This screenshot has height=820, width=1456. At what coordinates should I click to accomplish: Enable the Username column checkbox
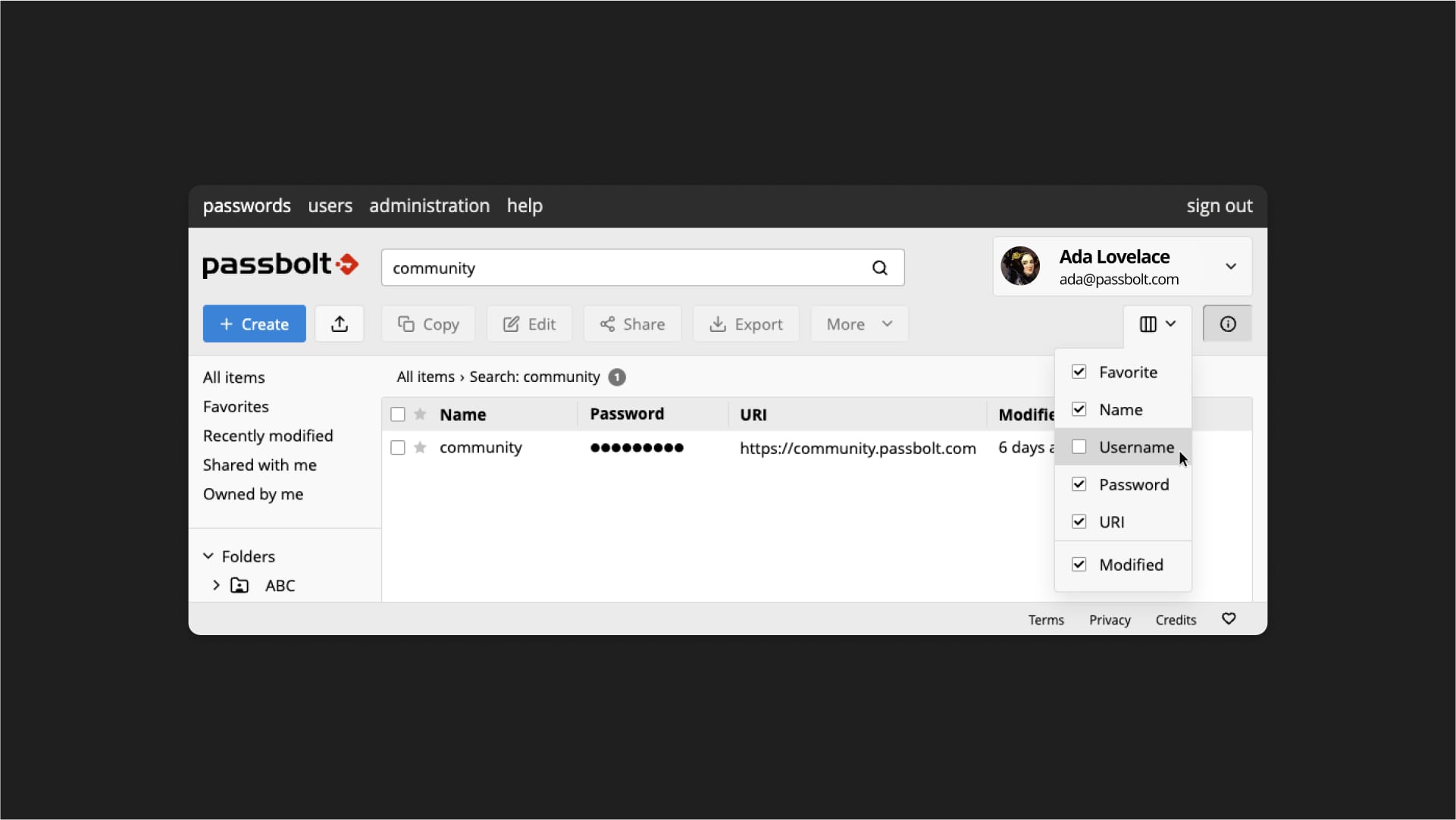pos(1079,446)
